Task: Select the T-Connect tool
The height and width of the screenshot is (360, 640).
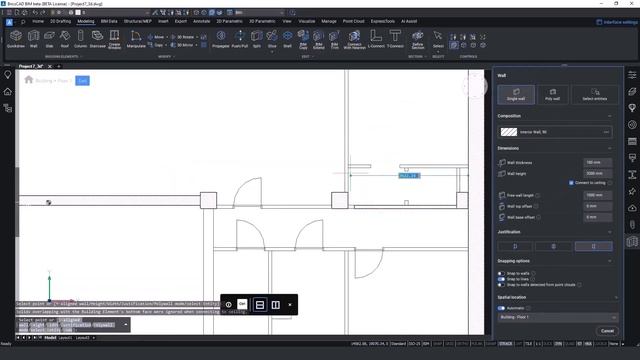Action: tap(395, 39)
